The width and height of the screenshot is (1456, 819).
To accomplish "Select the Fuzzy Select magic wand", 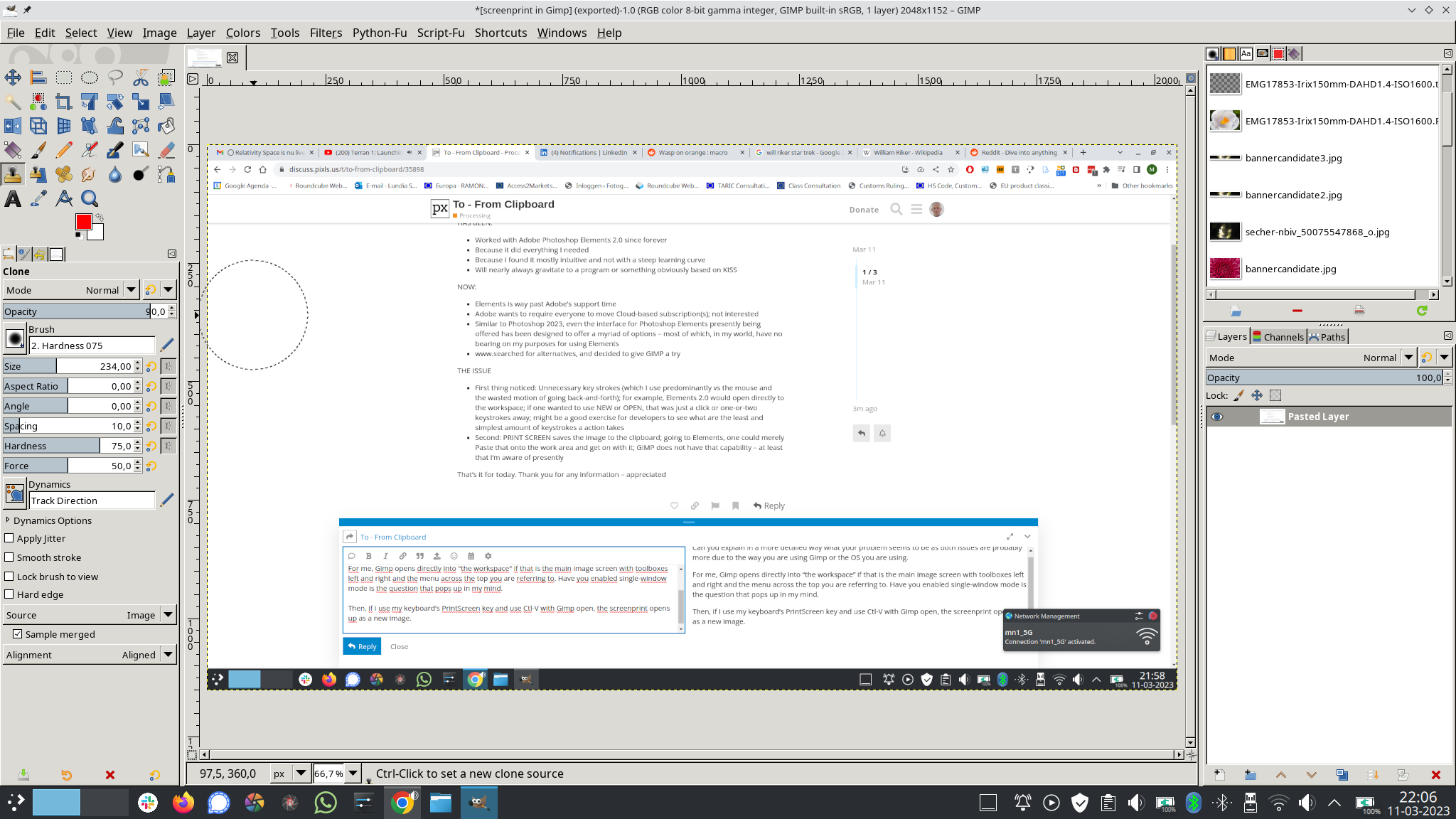I will click(x=13, y=102).
